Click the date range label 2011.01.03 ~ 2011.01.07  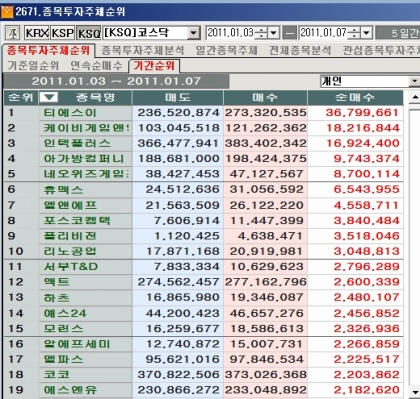point(116,81)
